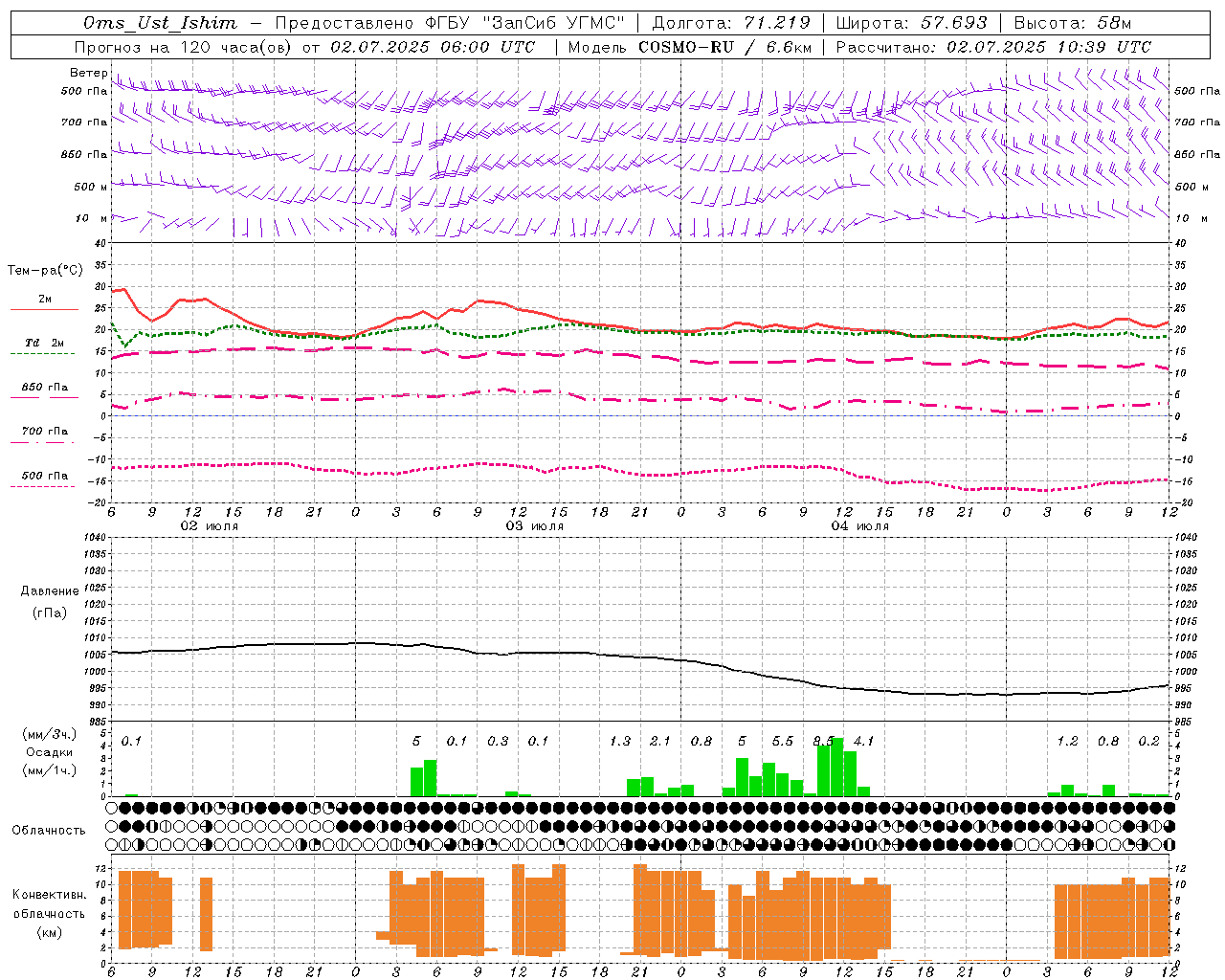This screenshot has height=980, width=1225.
Task: Click the (мм/3ч.) precipitation unit label
Action: point(49,735)
